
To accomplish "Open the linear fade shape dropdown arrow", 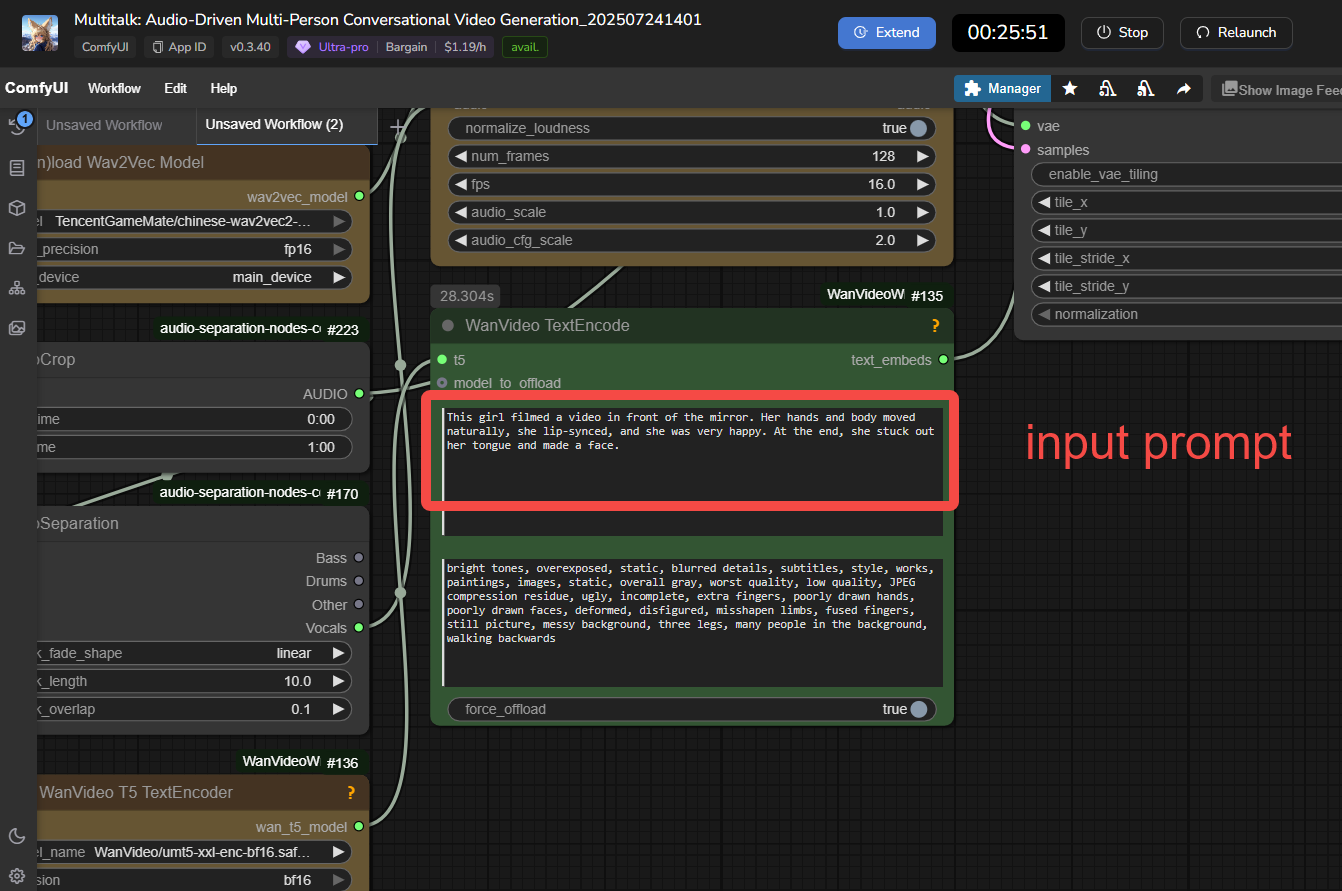I will pyautogui.click(x=339, y=653).
